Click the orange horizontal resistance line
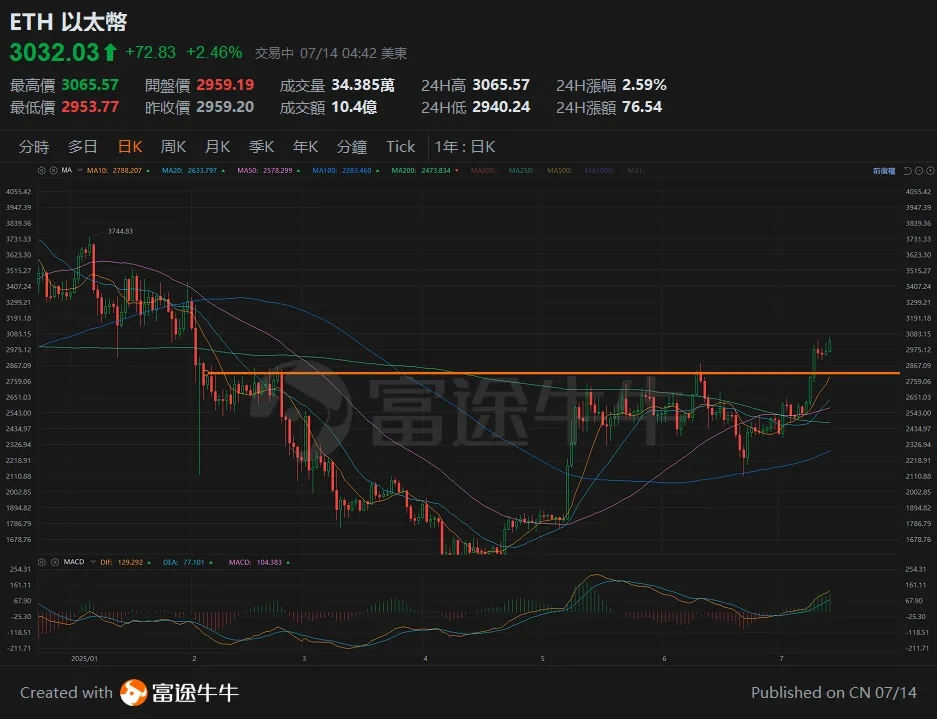 pos(553,373)
